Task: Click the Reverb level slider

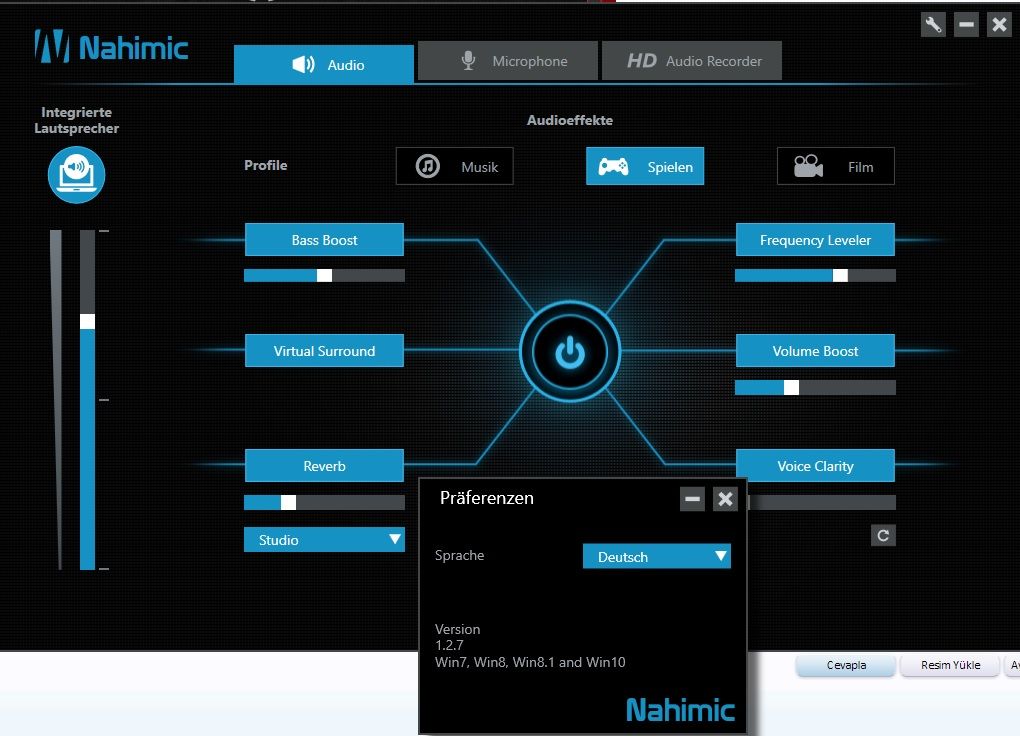Action: click(324, 502)
